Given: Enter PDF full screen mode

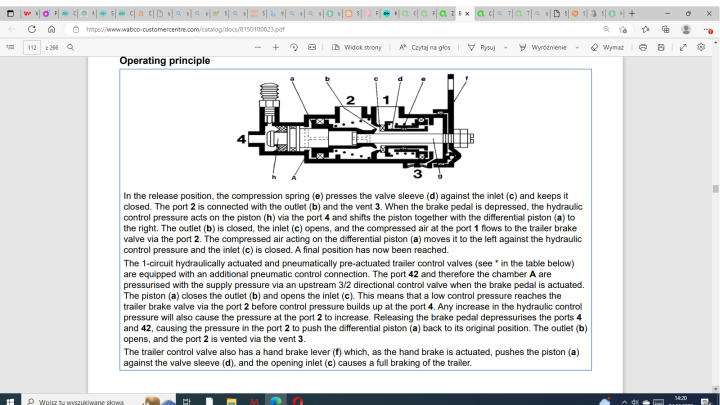Looking at the screenshot, I should click(x=683, y=47).
